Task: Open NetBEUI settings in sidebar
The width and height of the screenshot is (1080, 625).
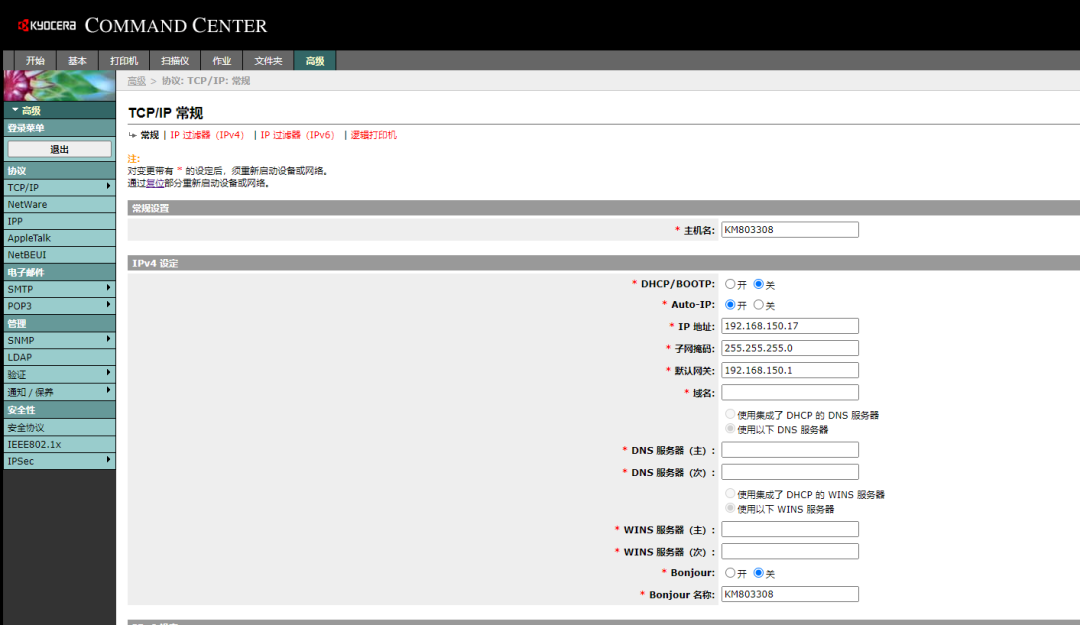Action: tap(59, 255)
